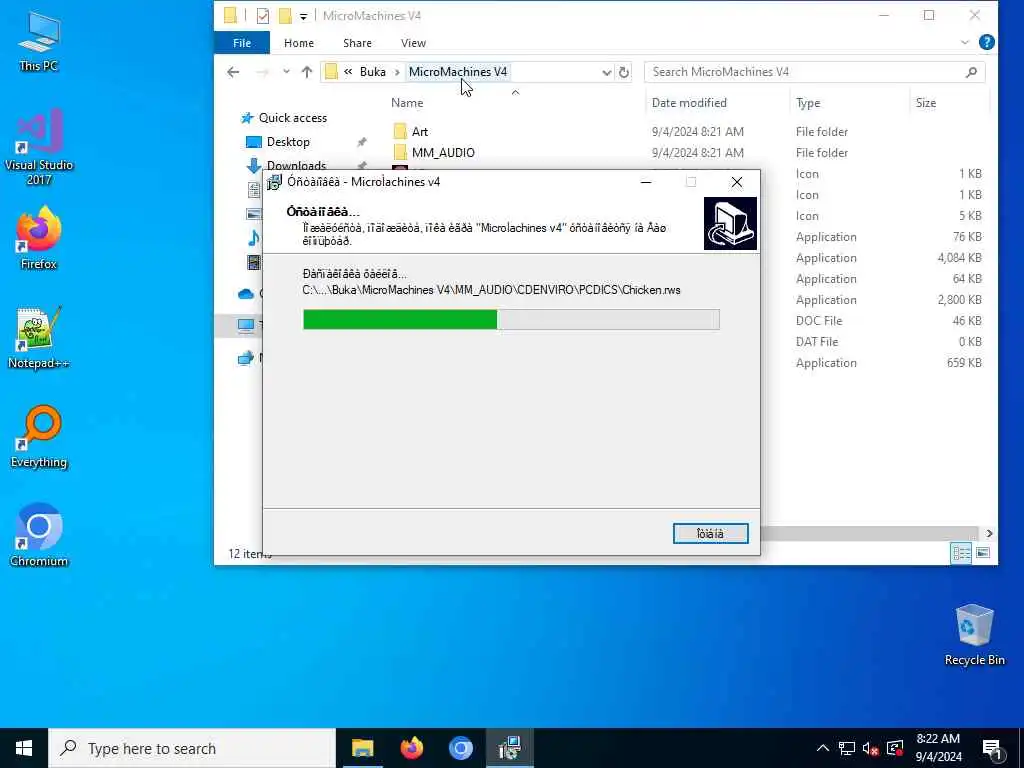The height and width of the screenshot is (768, 1024).
Task: Sort files by Name column
Action: [x=407, y=103]
